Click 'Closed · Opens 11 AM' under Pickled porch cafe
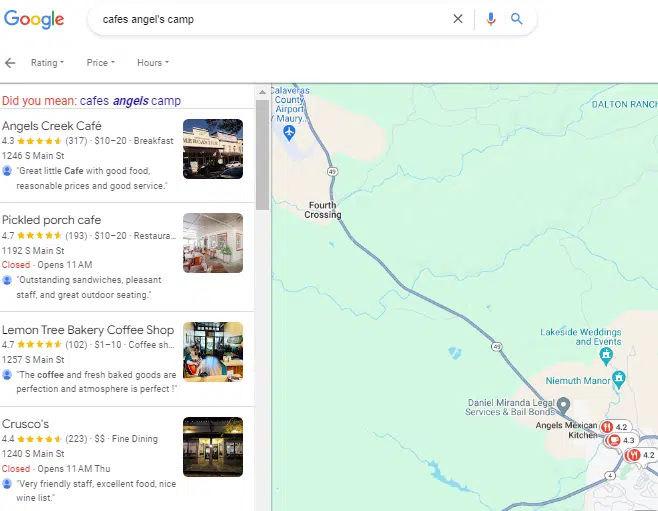Image resolution: width=658 pixels, height=511 pixels. [x=47, y=265]
